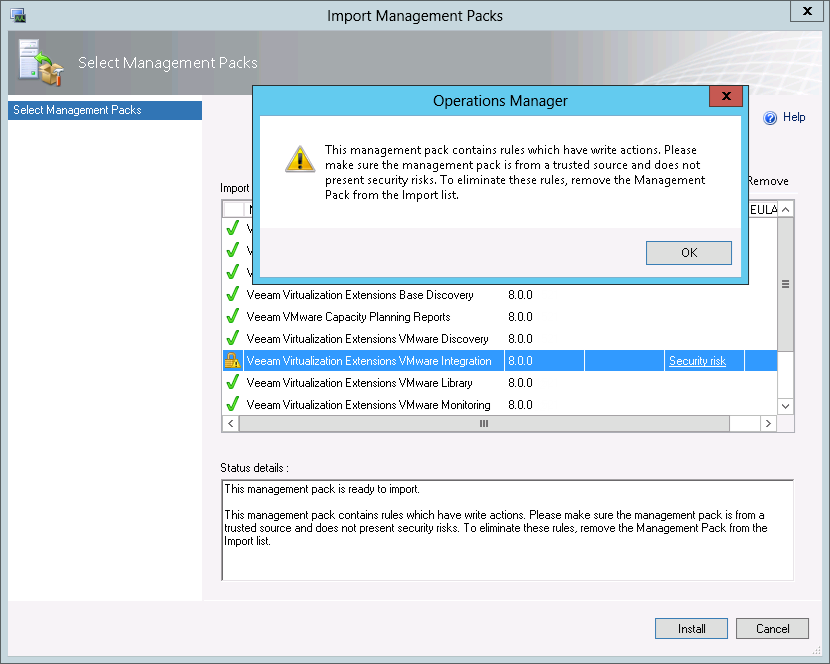830x664 pixels.
Task: Select Veeam Virtualization Extensions VMware Library
Action: point(359,383)
